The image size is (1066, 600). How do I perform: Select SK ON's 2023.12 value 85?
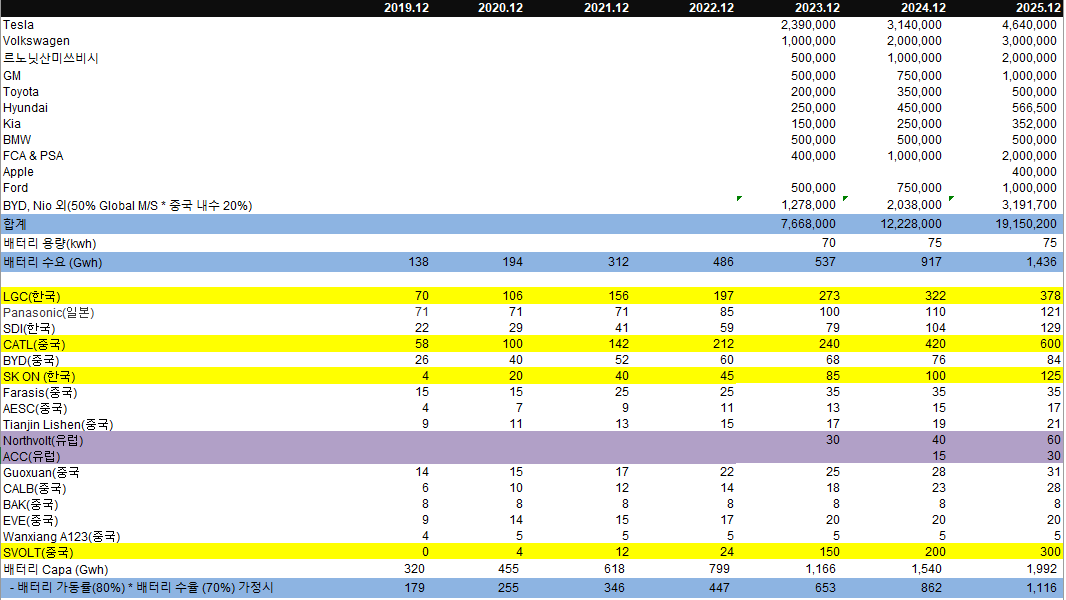[832, 376]
